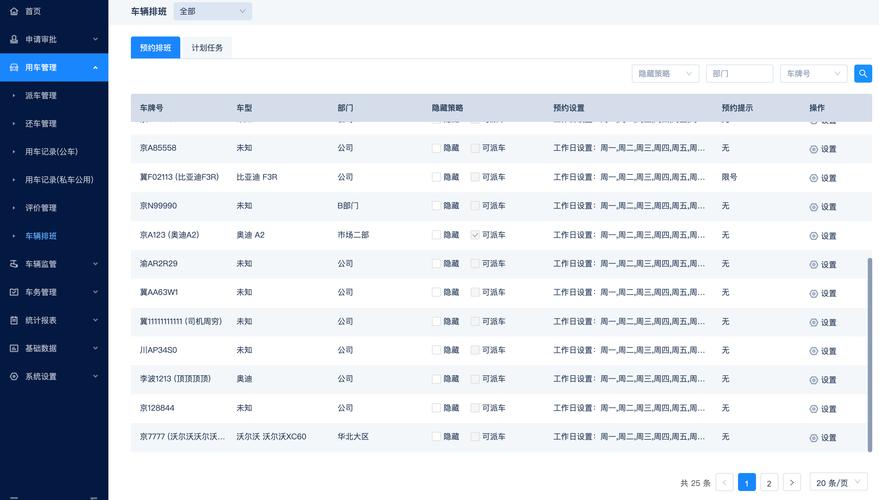Go to page 2
The image size is (879, 500).
point(769,483)
